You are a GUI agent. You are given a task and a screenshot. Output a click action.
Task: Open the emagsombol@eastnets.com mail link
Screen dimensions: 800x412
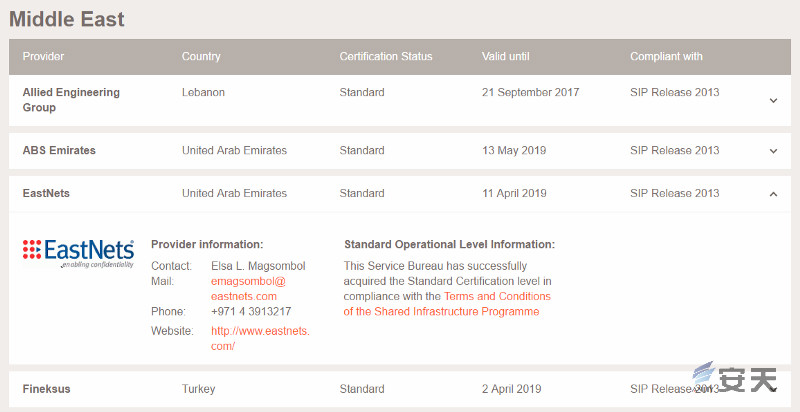248,289
